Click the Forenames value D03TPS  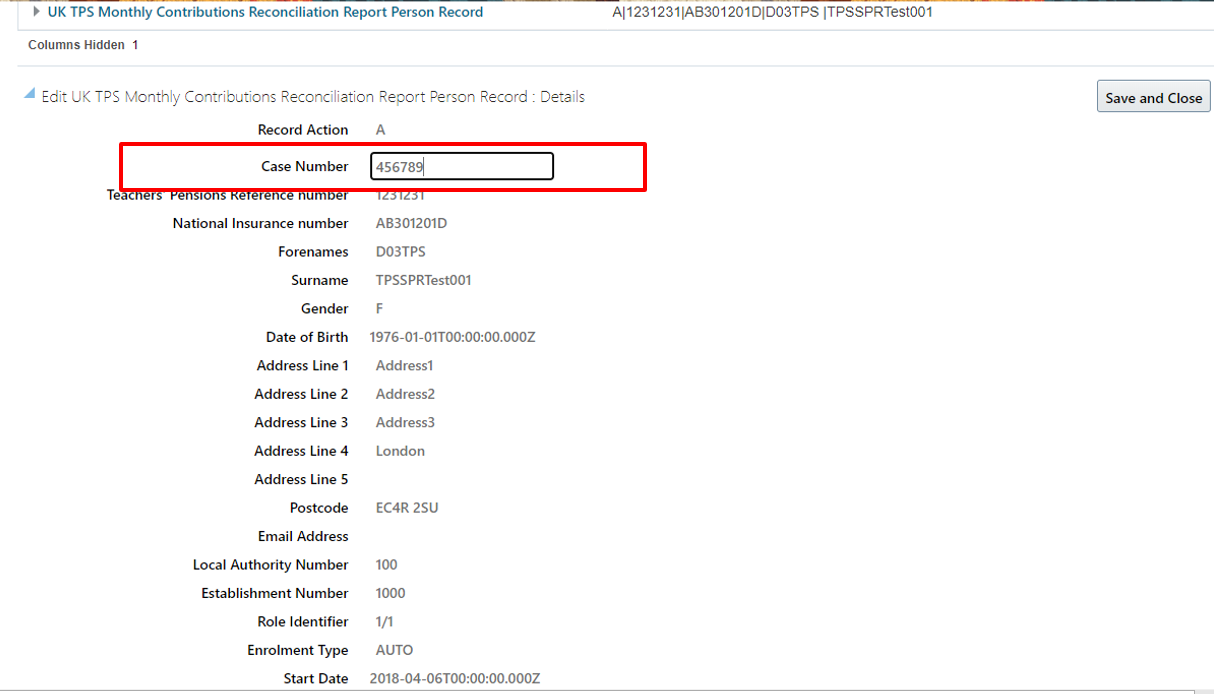tap(400, 252)
